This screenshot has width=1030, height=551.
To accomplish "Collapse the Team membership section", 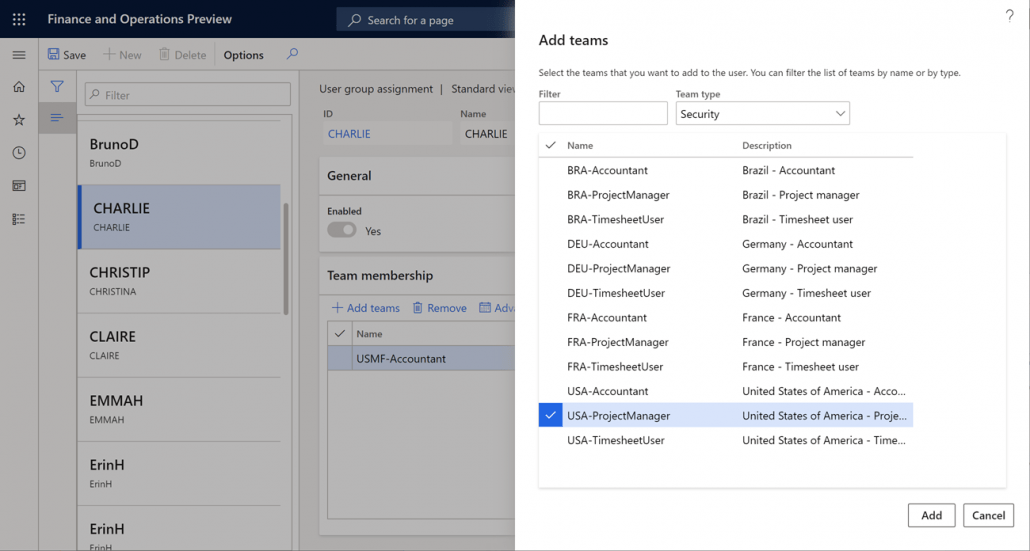I will click(416, 275).
